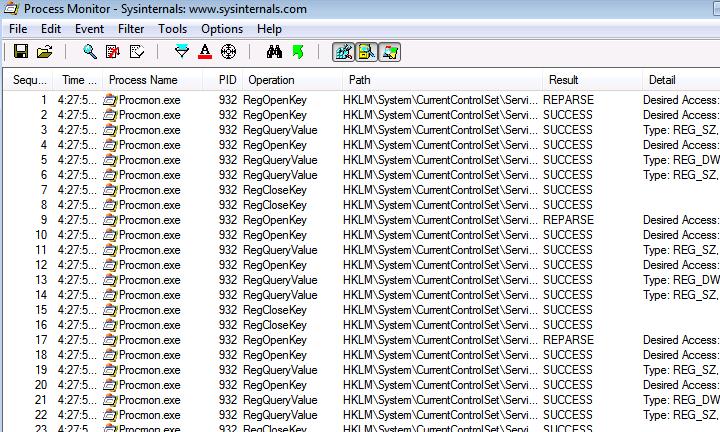Toggle Capture with the magnifying glass icon

pyautogui.click(x=90, y=51)
